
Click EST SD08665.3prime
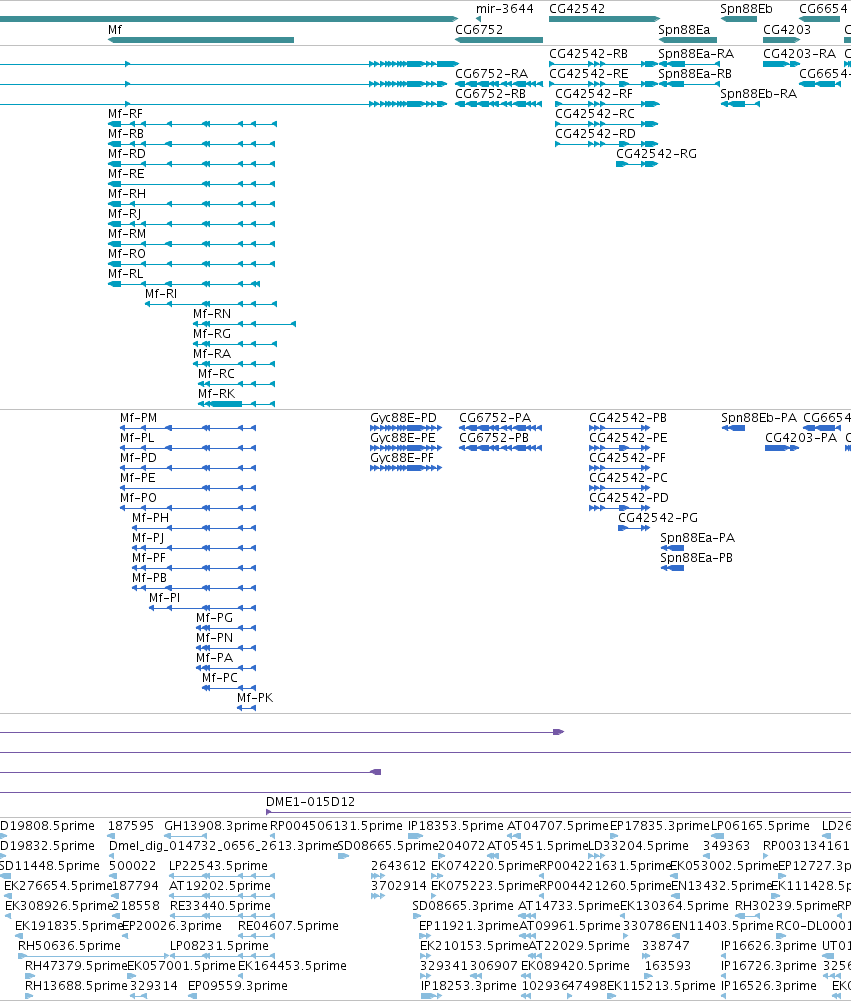pos(463,905)
